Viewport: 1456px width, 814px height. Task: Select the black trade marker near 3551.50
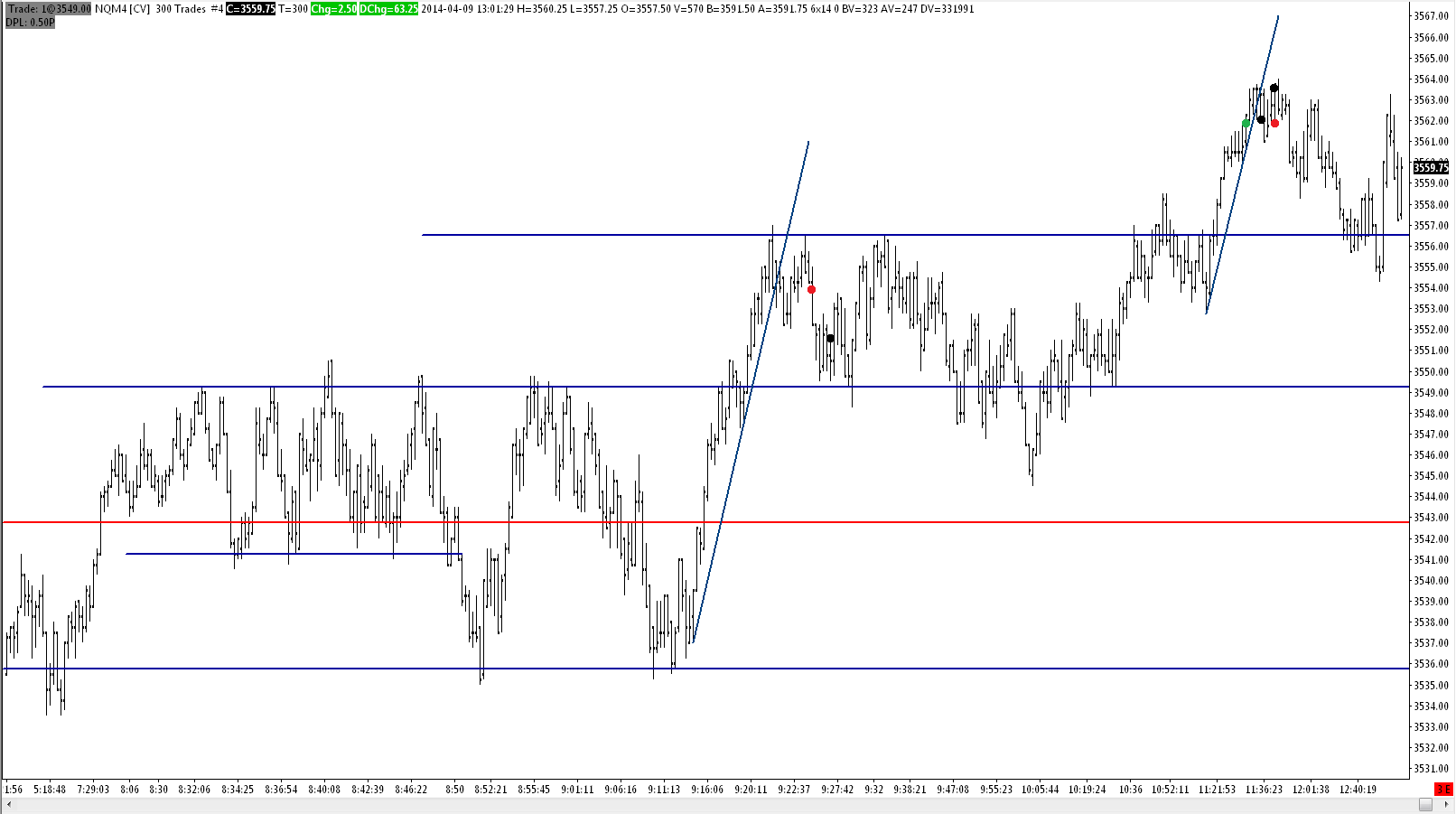click(830, 339)
